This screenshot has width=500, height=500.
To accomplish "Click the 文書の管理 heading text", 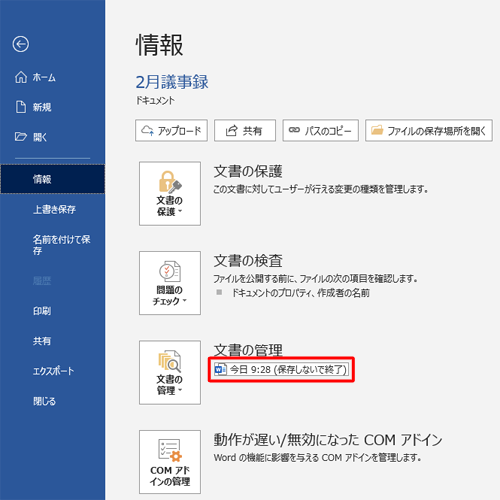I will coord(248,350).
